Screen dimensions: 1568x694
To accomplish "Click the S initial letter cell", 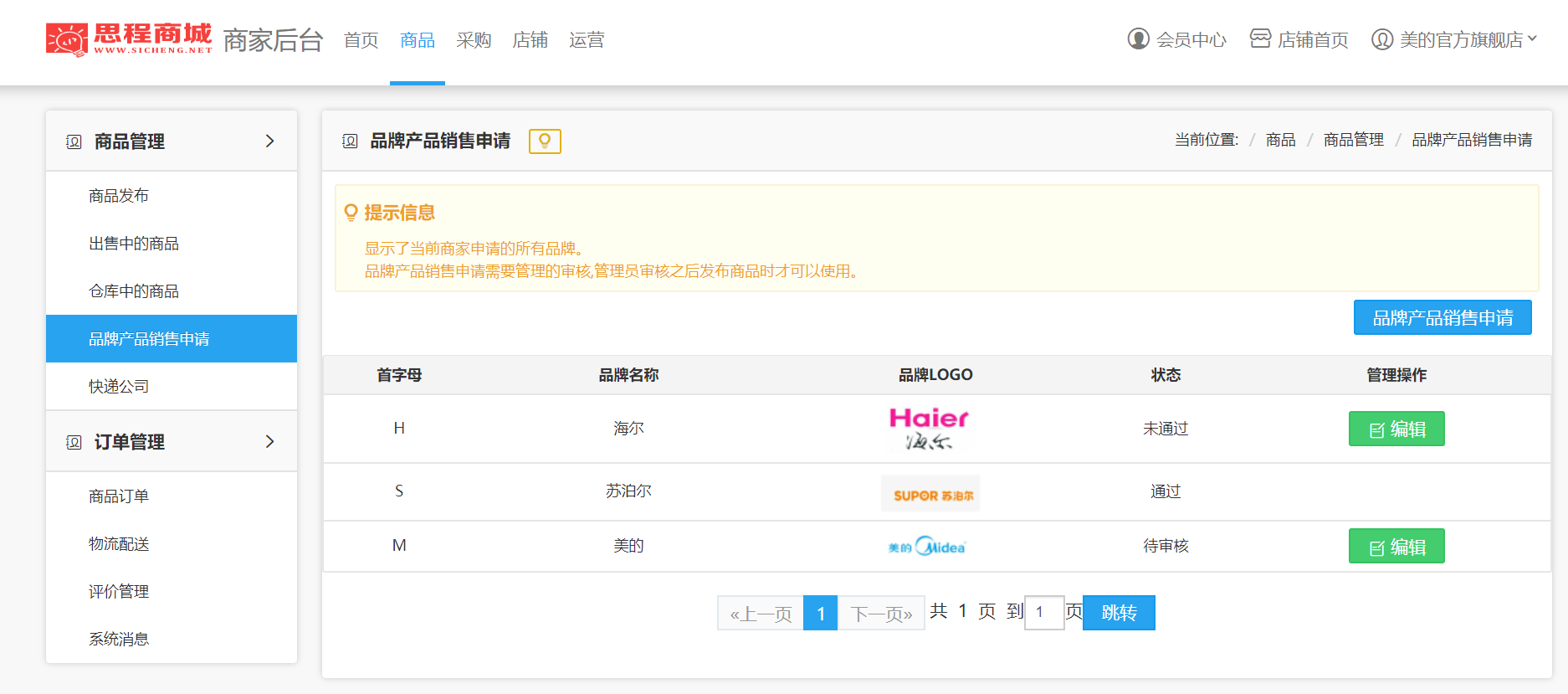I will click(x=399, y=491).
